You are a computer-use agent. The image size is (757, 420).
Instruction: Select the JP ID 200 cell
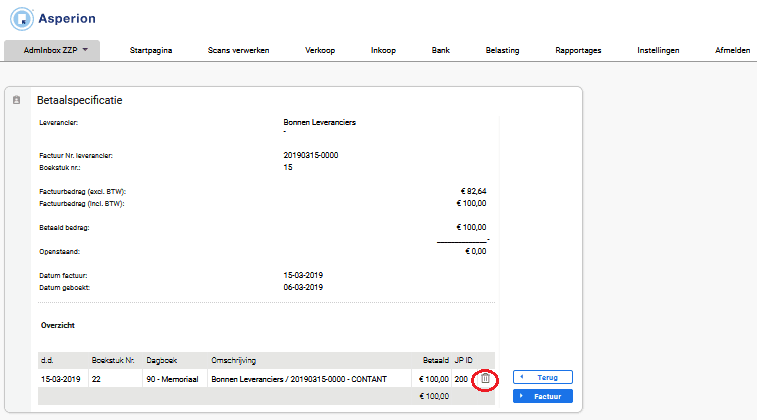click(461, 379)
